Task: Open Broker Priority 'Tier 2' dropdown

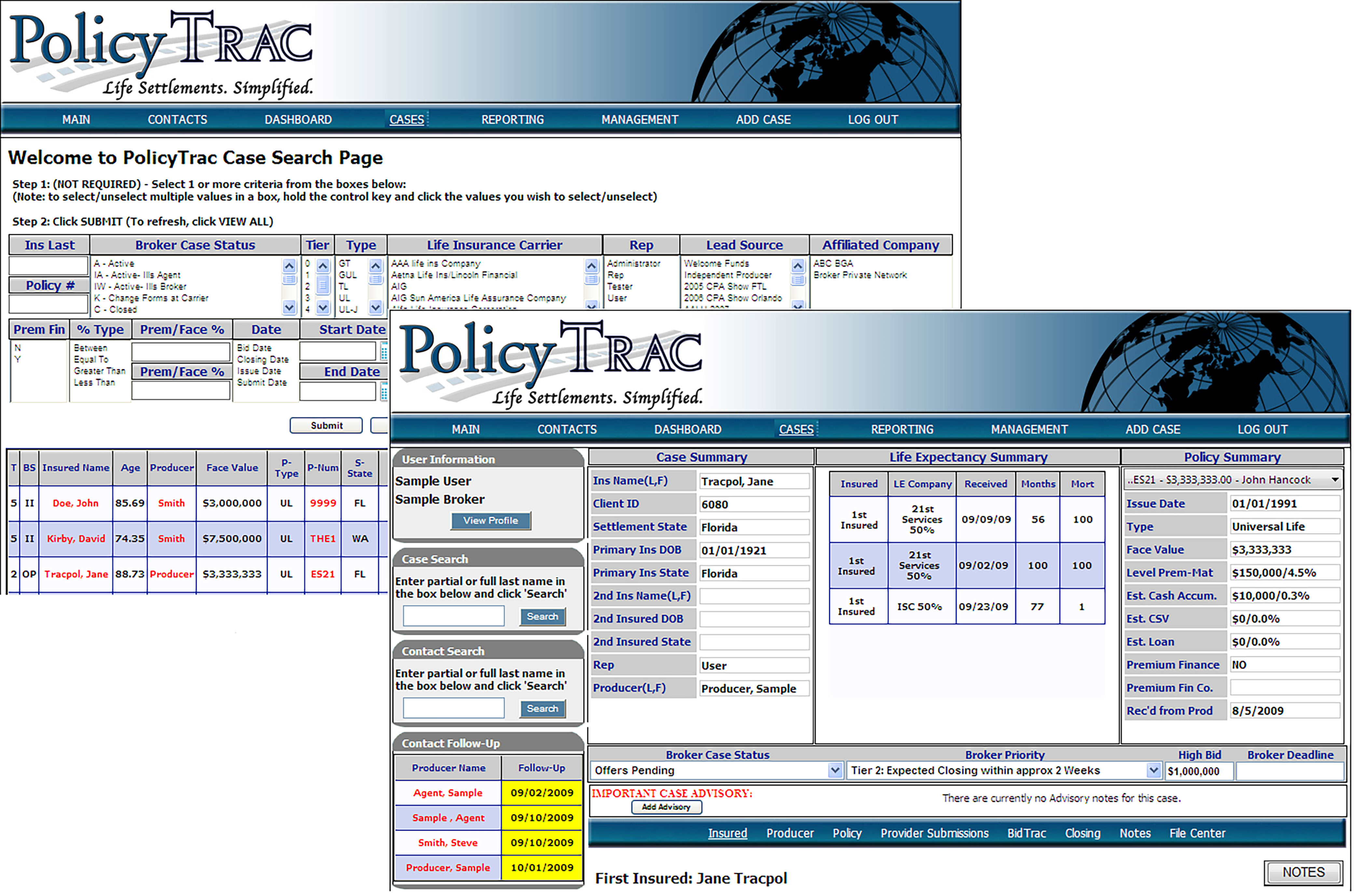Action: point(1153,770)
